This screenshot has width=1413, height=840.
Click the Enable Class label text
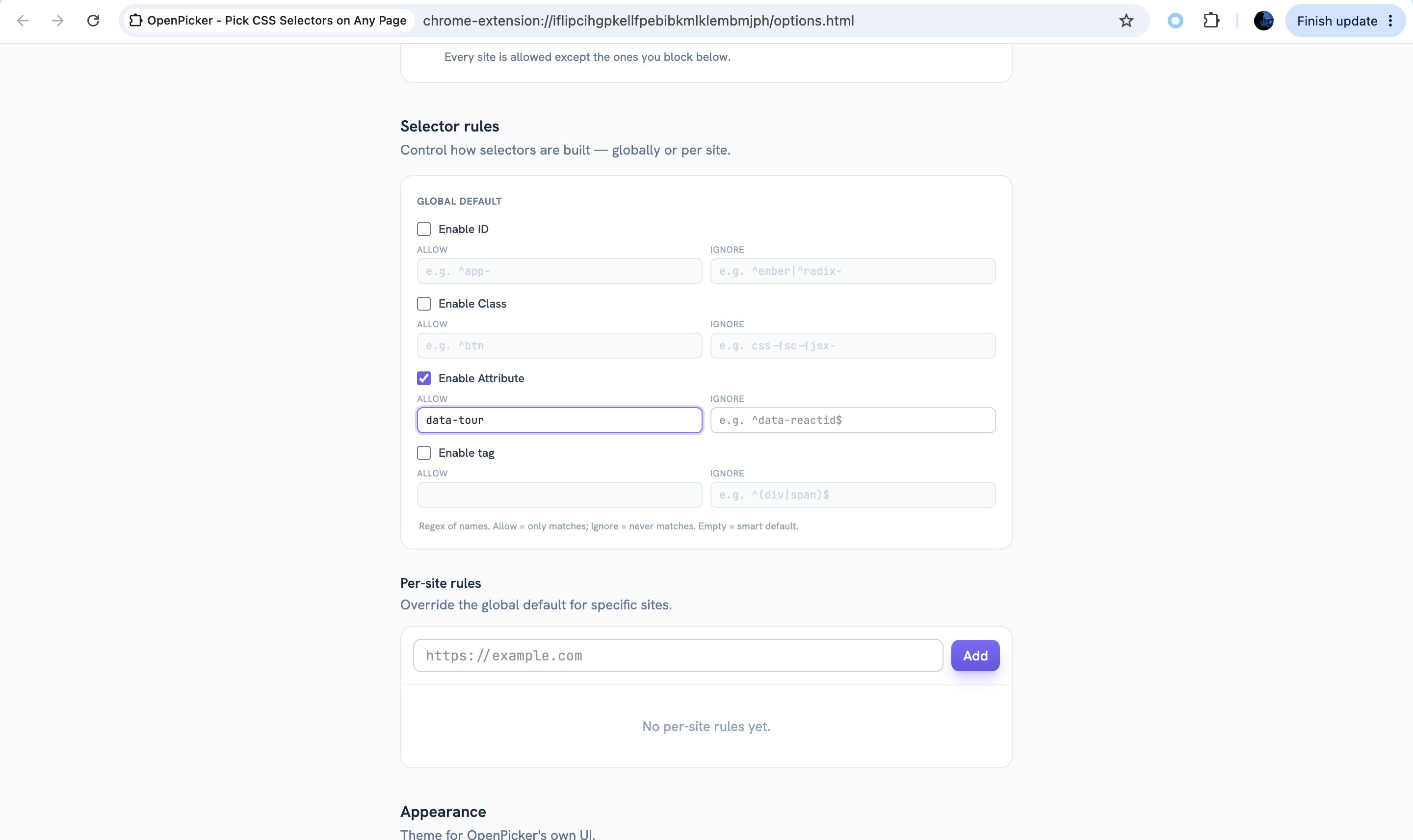coord(472,304)
